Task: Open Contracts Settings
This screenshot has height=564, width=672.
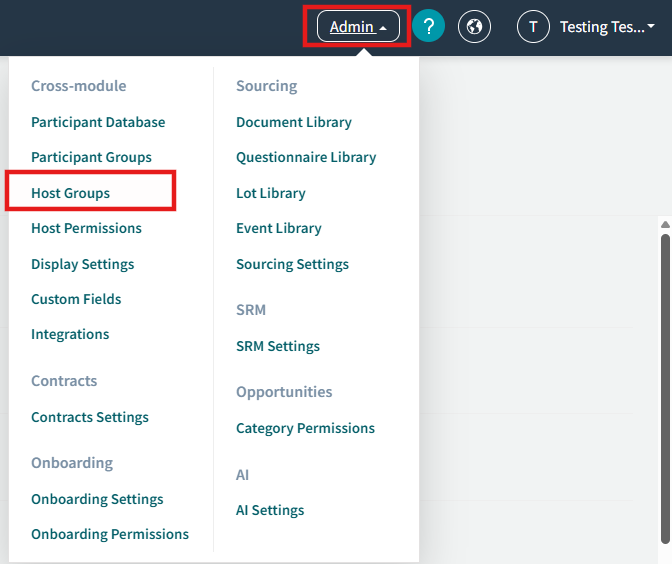Action: (90, 417)
